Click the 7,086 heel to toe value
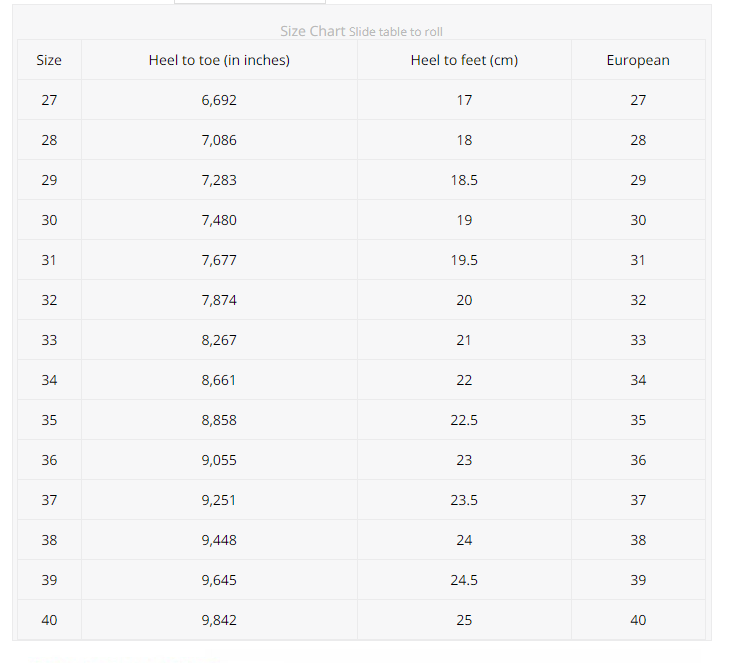Viewport: 734px width, 663px height. pyautogui.click(x=219, y=140)
